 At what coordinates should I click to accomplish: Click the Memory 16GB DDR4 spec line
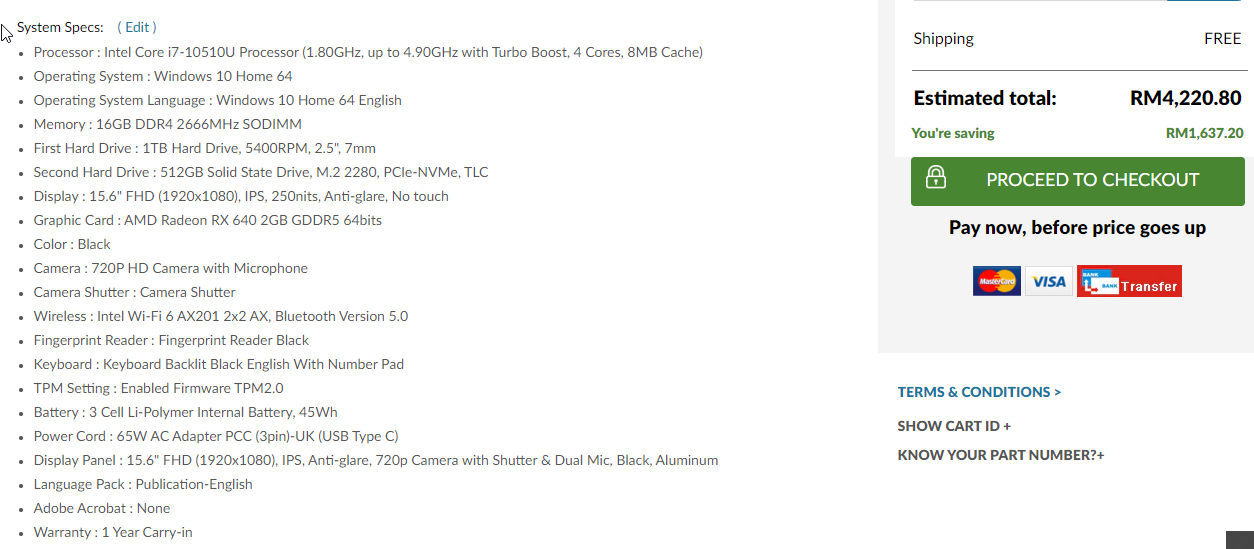click(x=168, y=124)
